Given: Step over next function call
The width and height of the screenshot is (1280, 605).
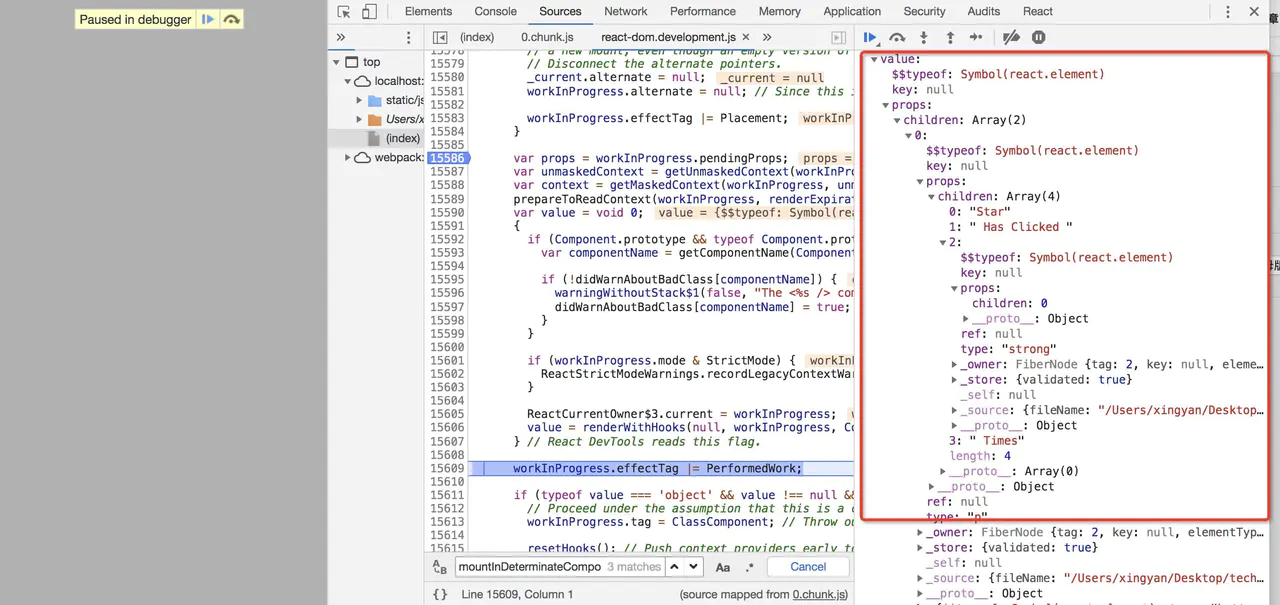Looking at the screenshot, I should point(897,38).
